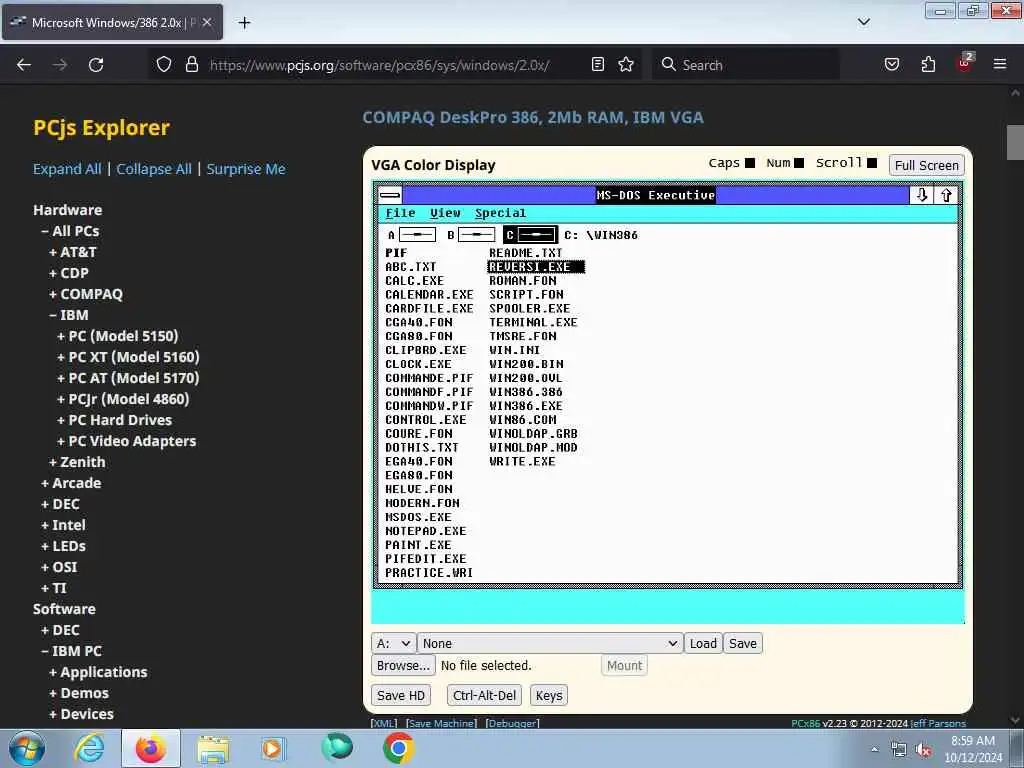Open the Firefox extensions puzzle icon

pos(928,64)
